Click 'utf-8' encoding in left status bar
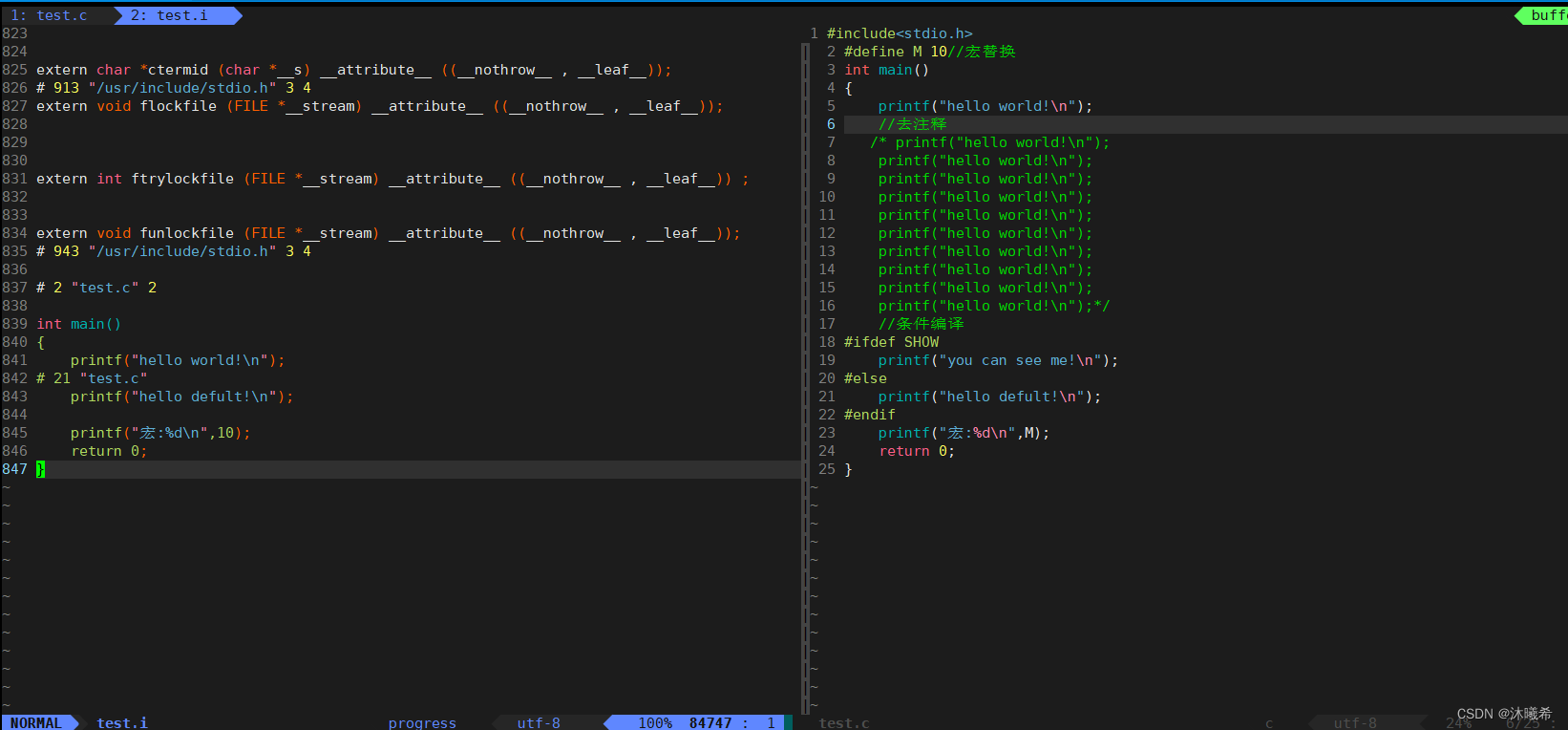Viewport: 1568px width, 730px height. tap(539, 722)
